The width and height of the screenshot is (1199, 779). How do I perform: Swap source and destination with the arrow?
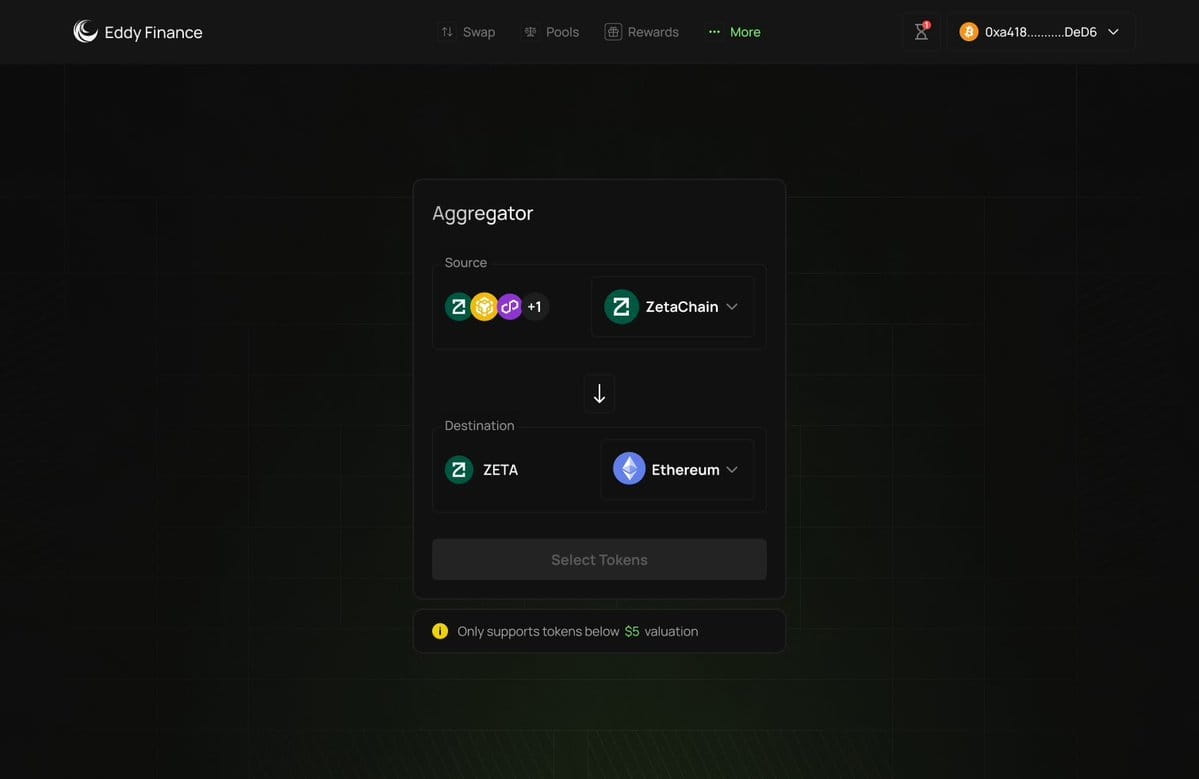pyautogui.click(x=600, y=394)
